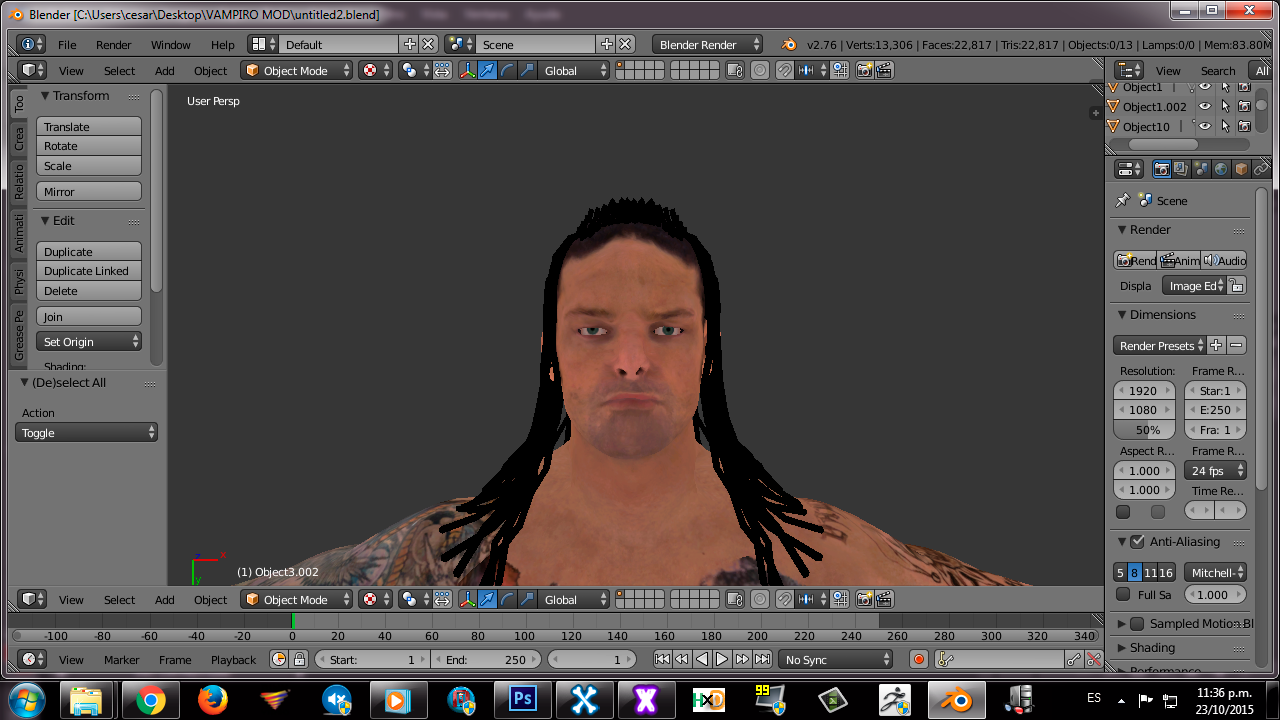The width and height of the screenshot is (1280, 720).
Task: Open the Outliner editor type selector
Action: [1129, 70]
